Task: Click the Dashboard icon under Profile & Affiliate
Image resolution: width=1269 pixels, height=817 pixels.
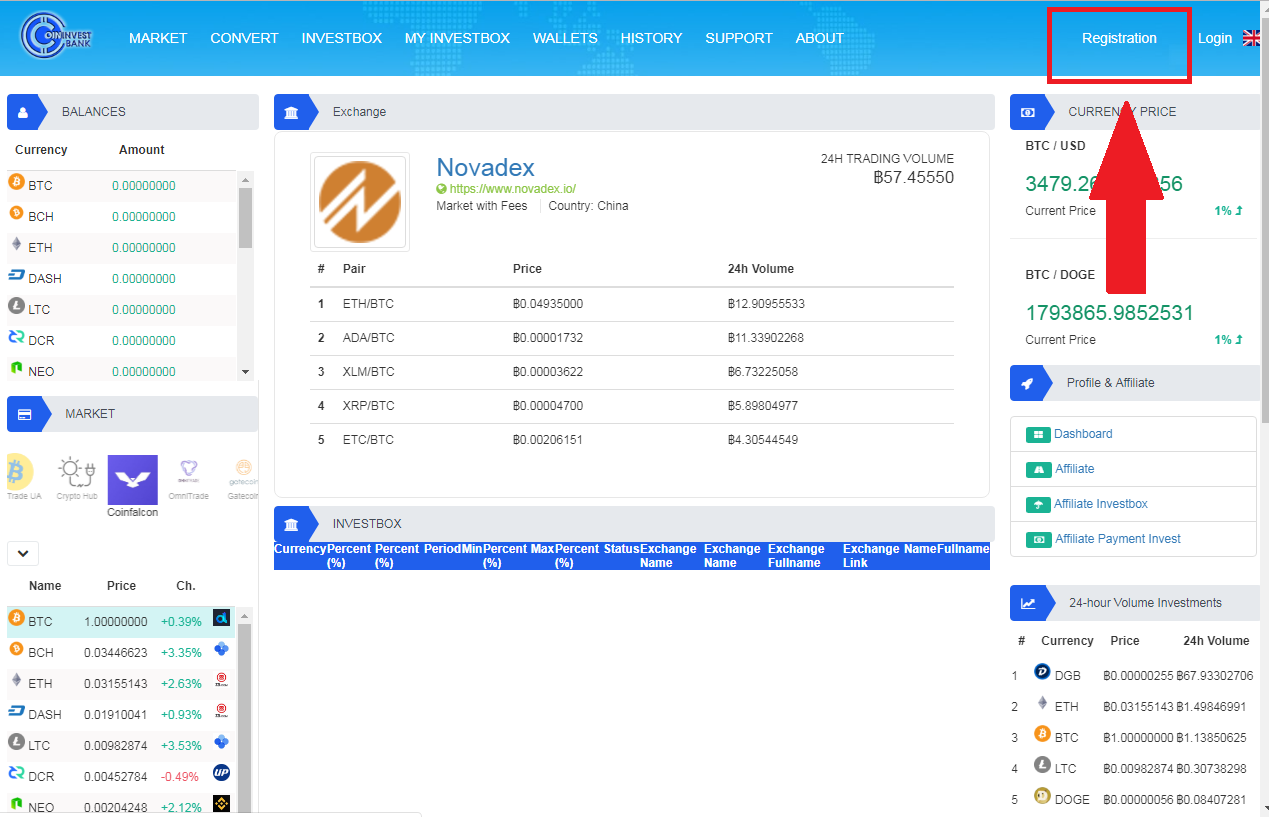Action: pyautogui.click(x=1037, y=434)
